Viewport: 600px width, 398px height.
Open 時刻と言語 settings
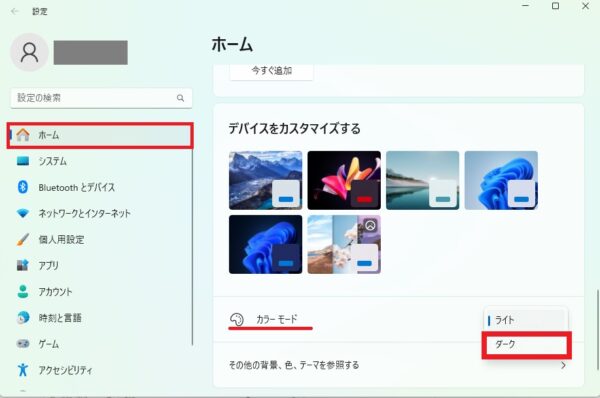(99, 318)
